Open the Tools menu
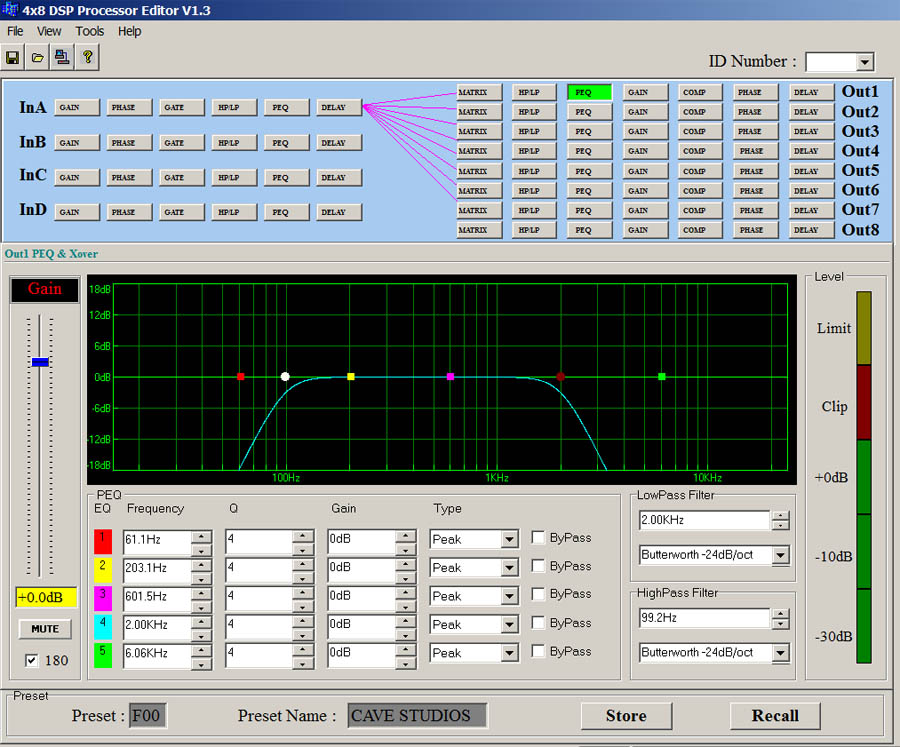 click(89, 31)
